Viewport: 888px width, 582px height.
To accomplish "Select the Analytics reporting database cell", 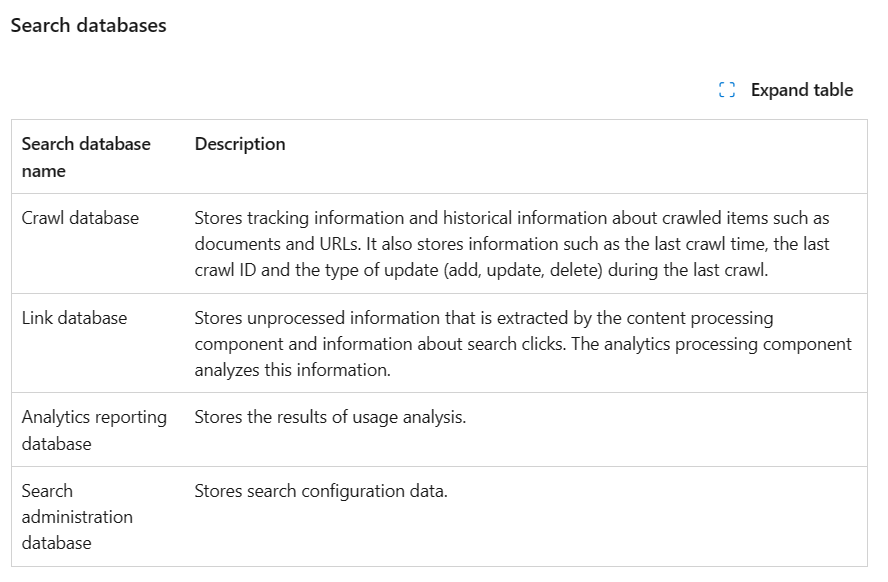I will click(x=94, y=430).
